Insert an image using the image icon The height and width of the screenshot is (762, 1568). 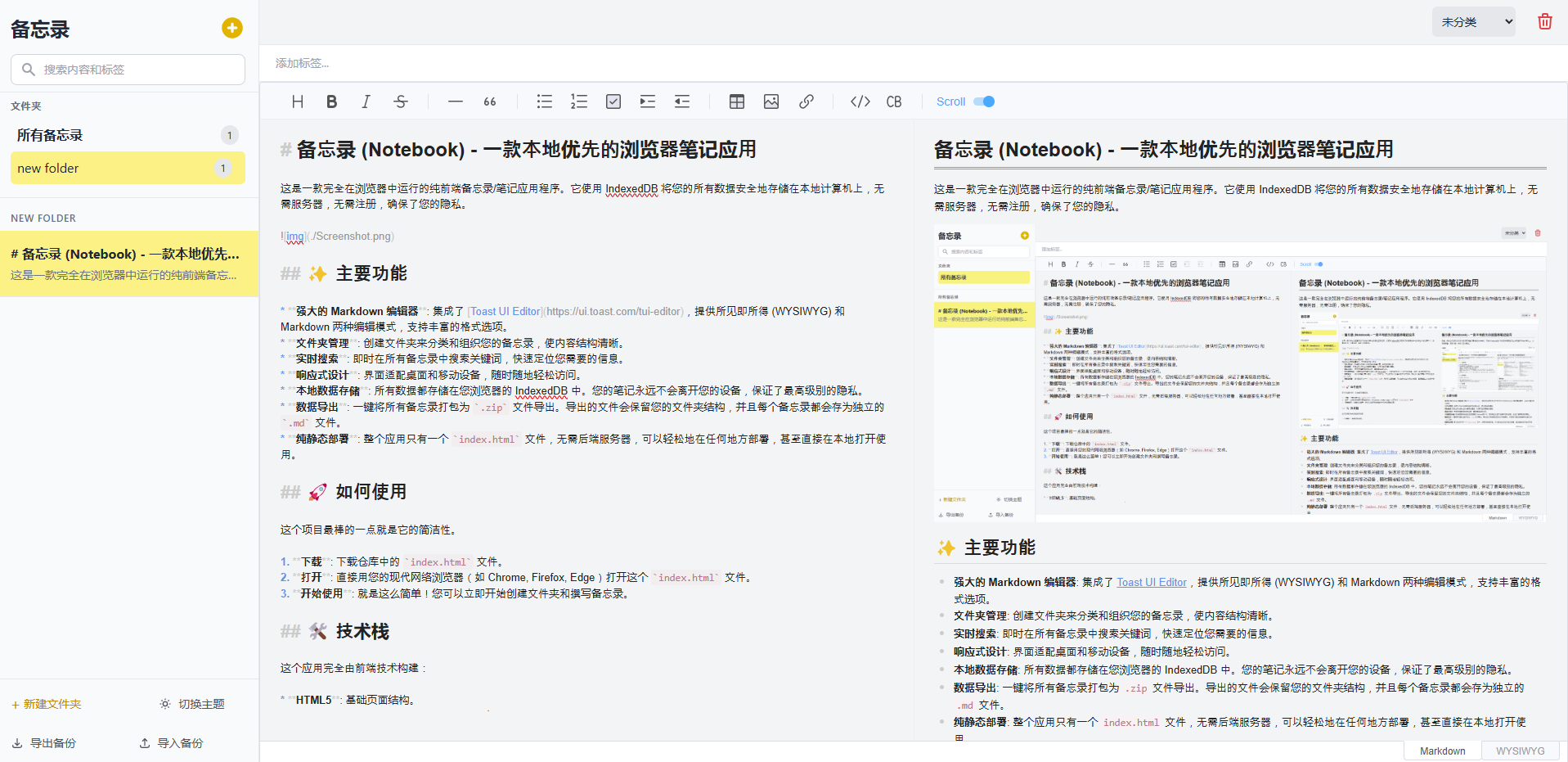pyautogui.click(x=771, y=101)
